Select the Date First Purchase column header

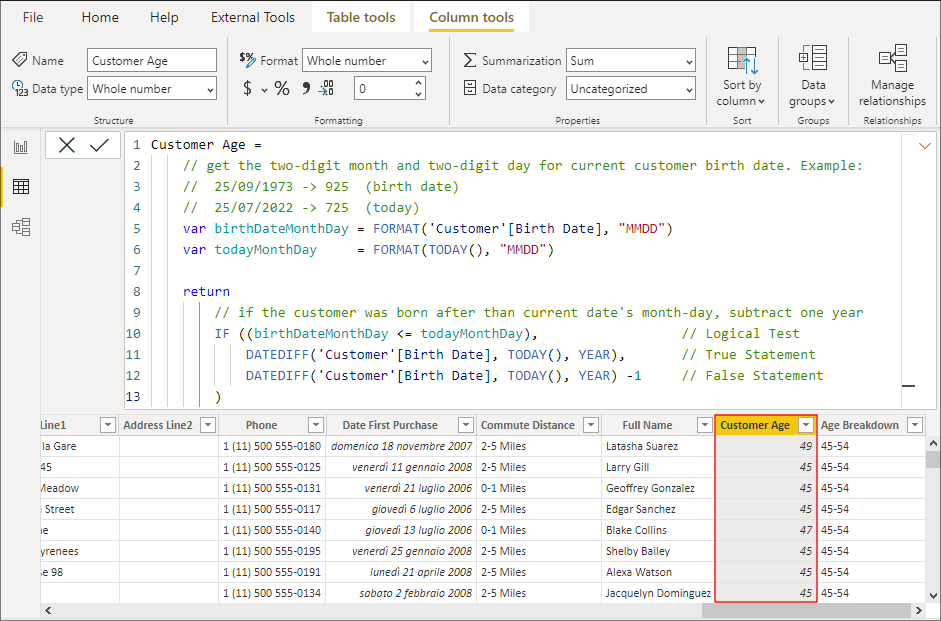click(x=390, y=425)
